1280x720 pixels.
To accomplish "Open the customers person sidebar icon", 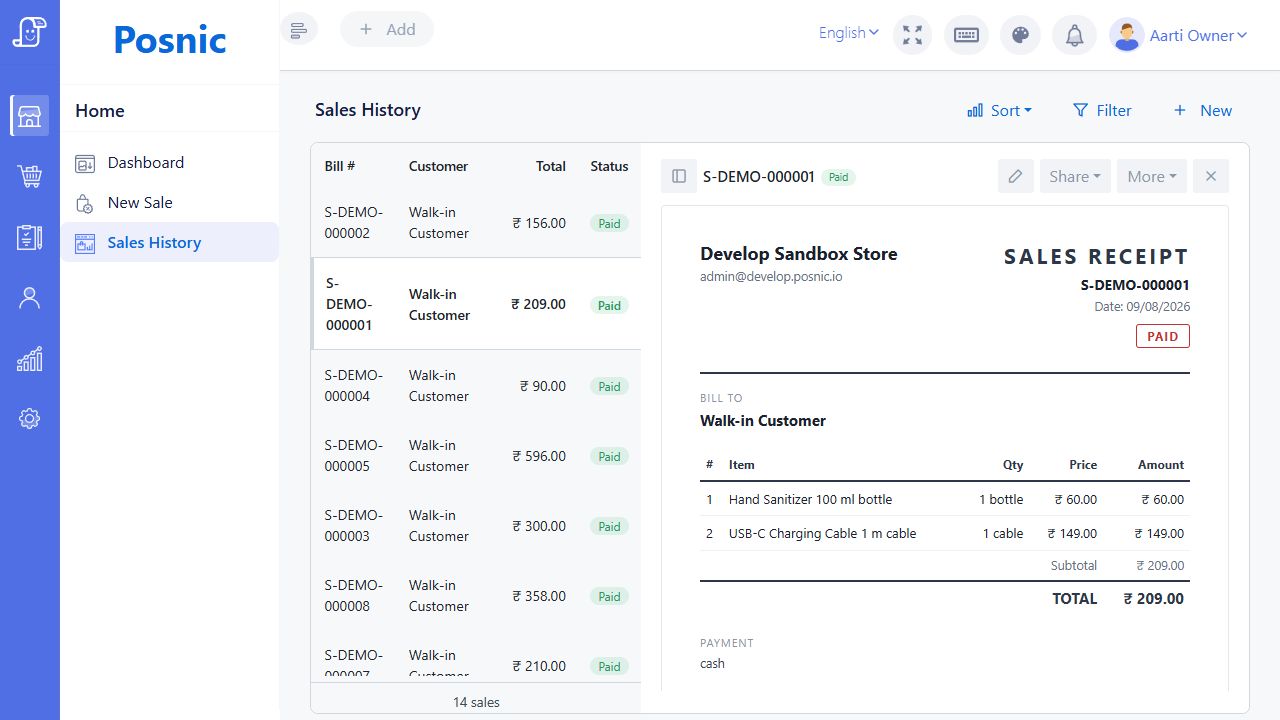I will (30, 298).
